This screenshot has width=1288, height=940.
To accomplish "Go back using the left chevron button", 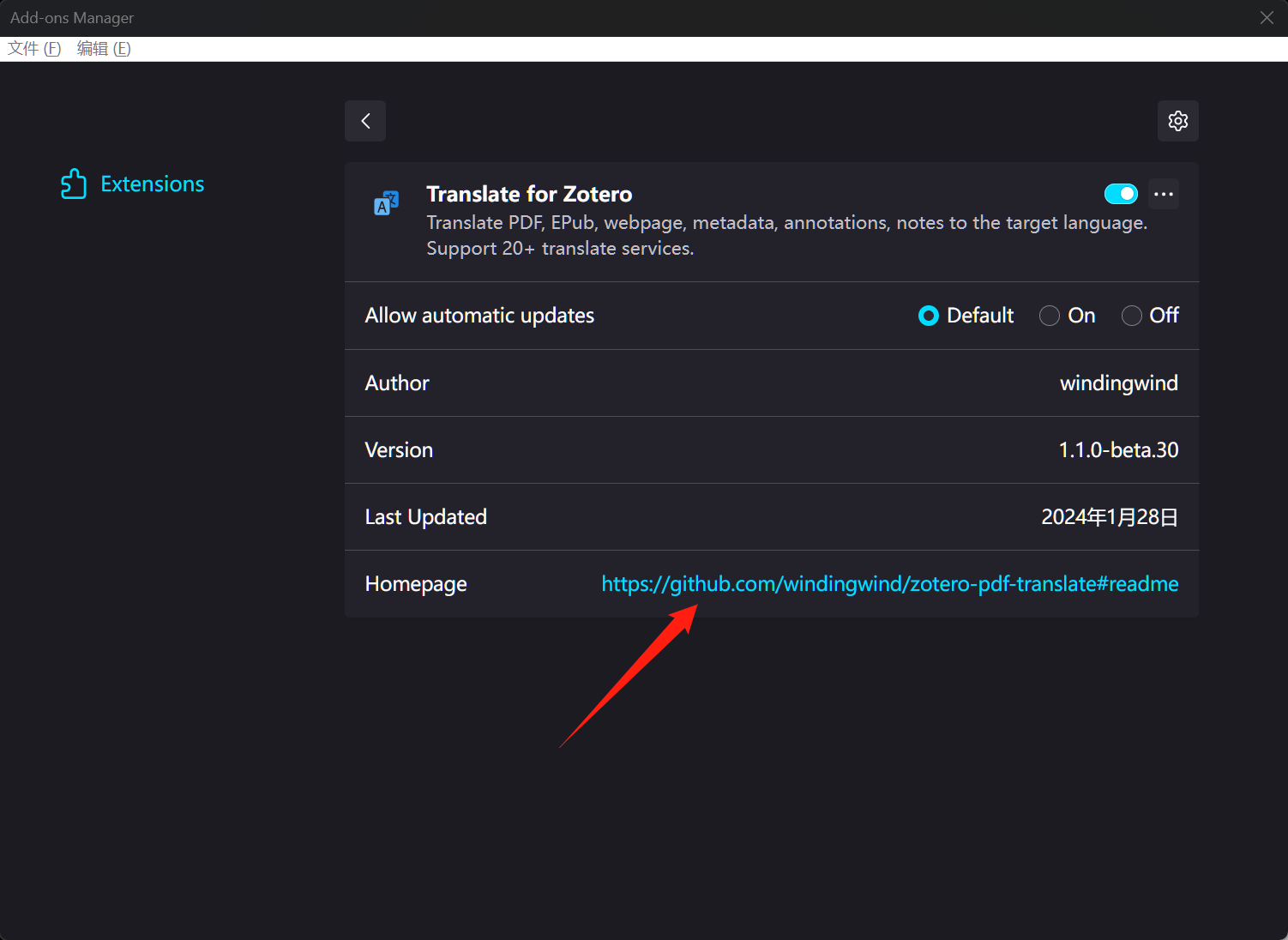I will pos(365,121).
